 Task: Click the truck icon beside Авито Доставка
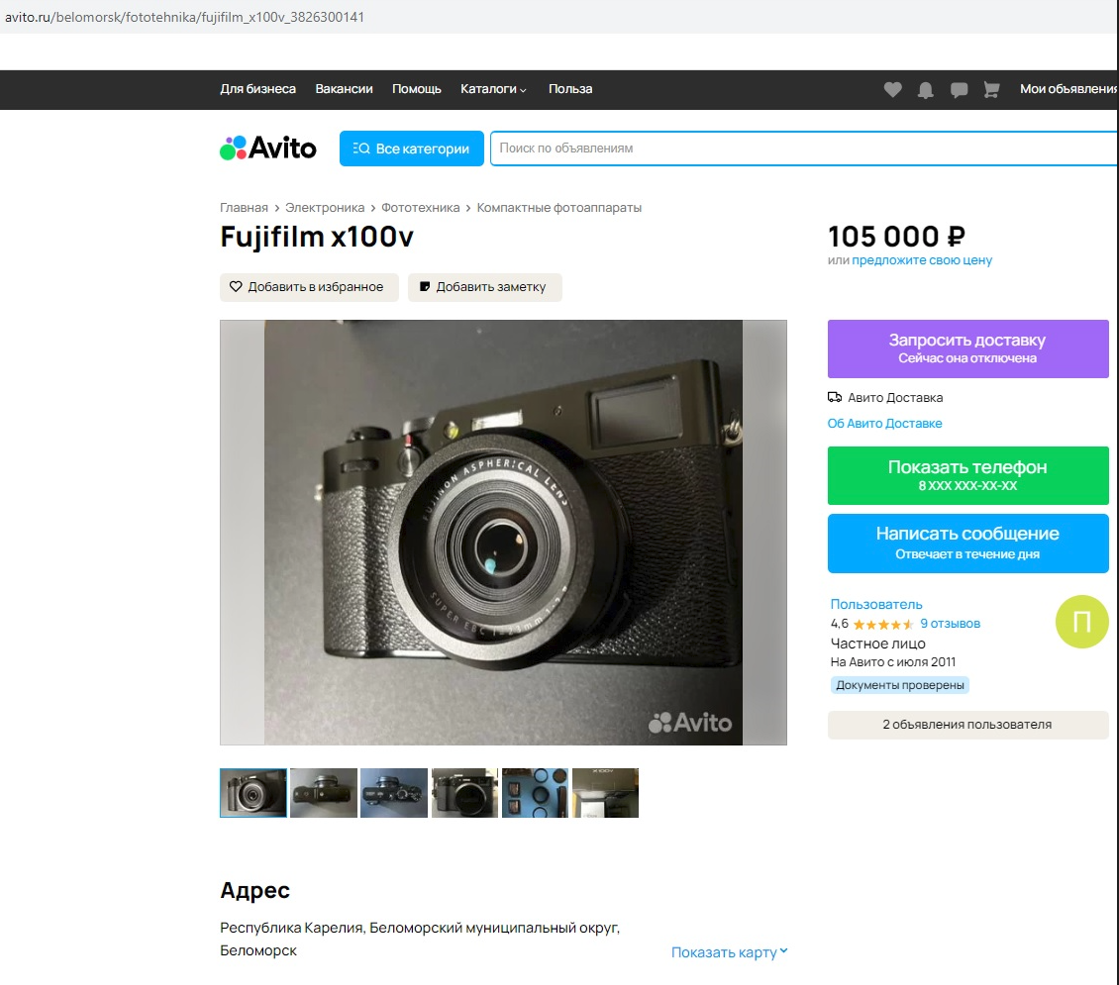point(834,397)
